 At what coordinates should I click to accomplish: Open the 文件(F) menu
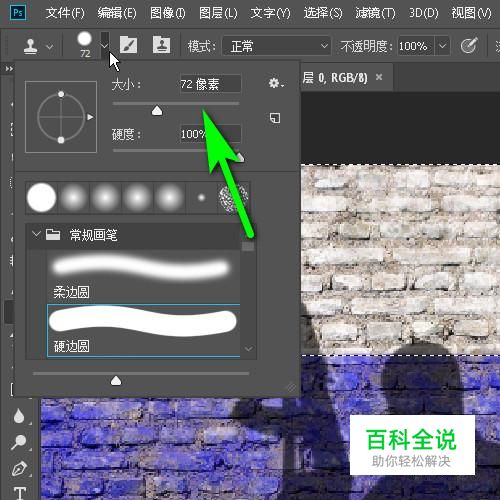click(x=65, y=13)
